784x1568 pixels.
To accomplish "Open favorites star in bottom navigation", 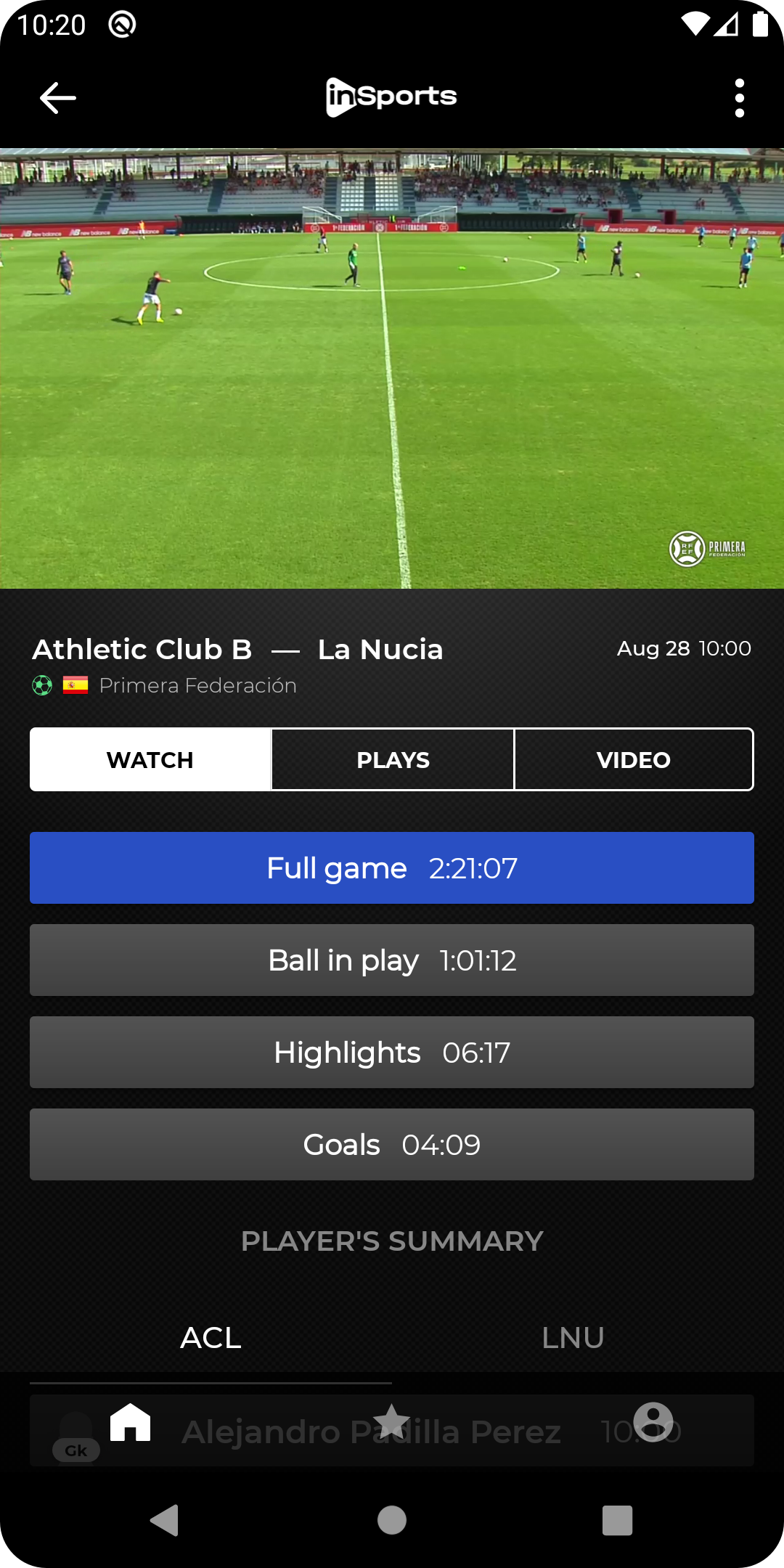I will [392, 1421].
